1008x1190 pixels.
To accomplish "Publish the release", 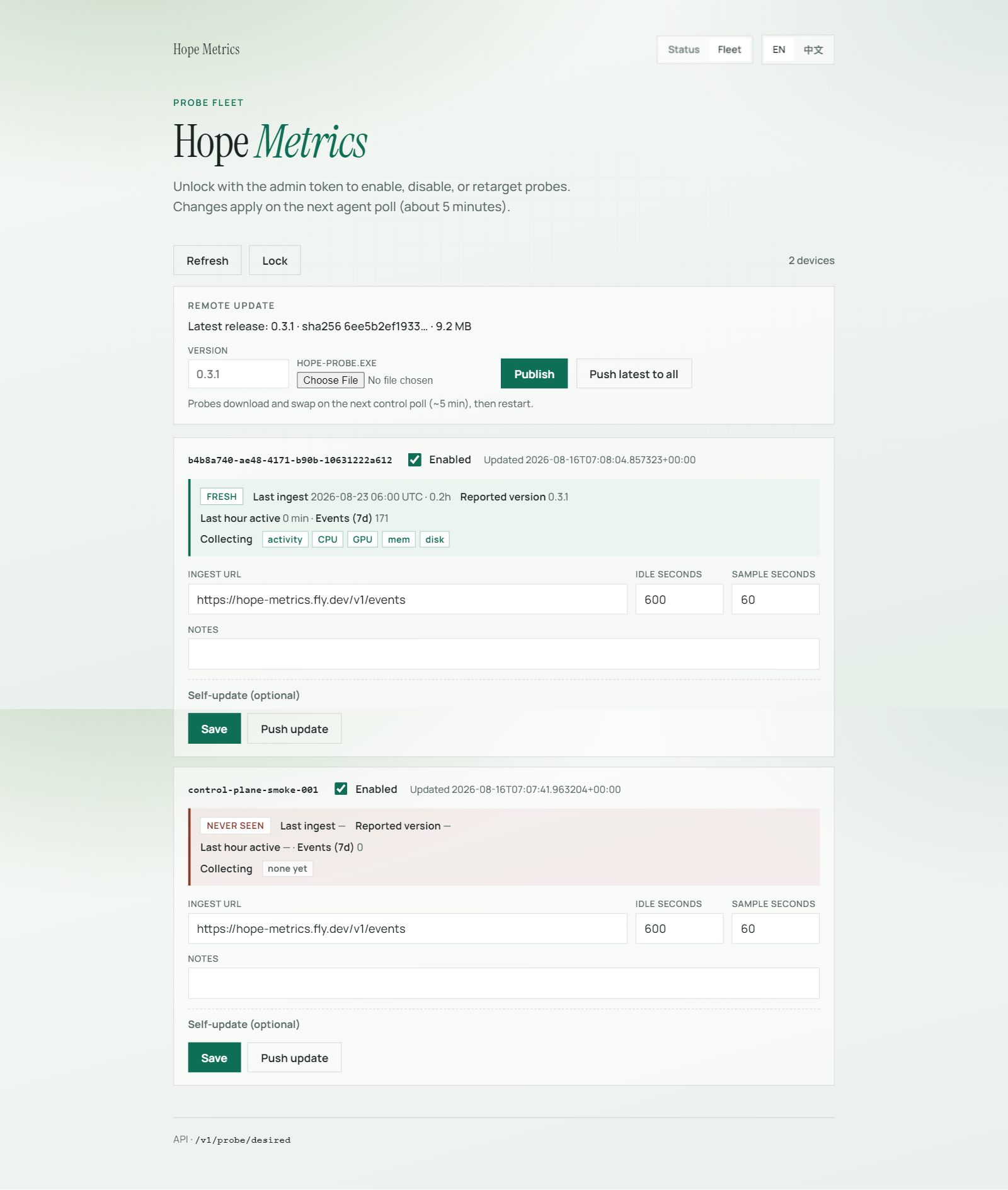I will point(534,374).
